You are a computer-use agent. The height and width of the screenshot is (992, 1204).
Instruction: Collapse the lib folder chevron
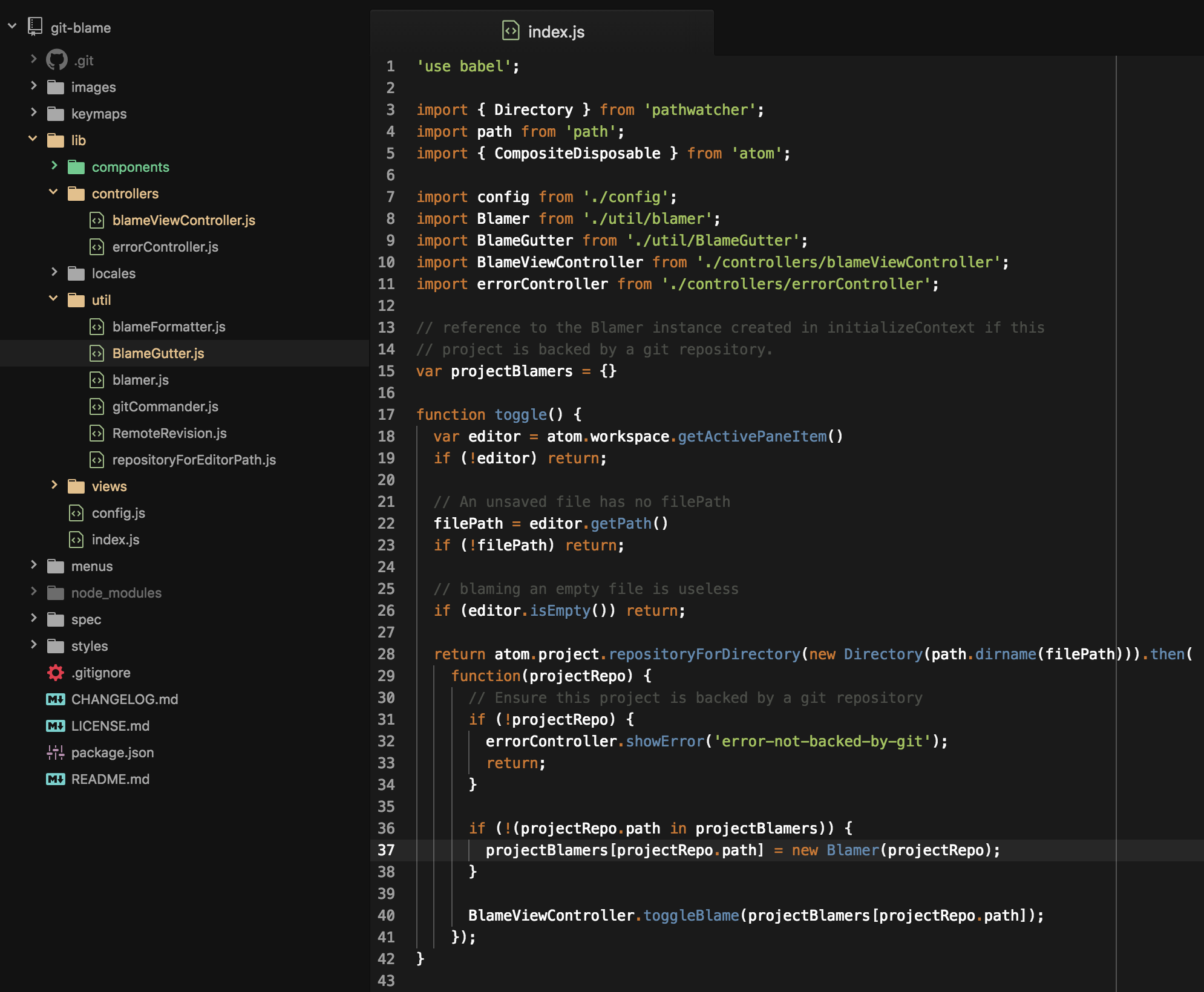pos(33,140)
